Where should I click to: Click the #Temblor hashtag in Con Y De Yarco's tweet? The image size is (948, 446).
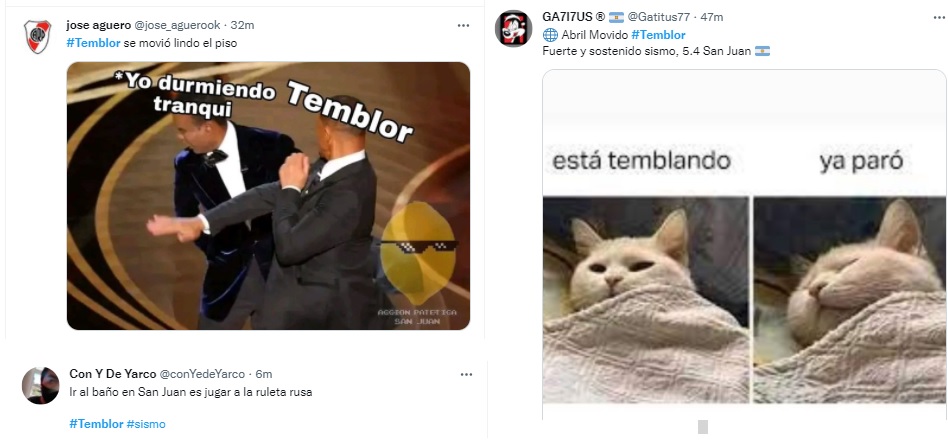[x=96, y=424]
